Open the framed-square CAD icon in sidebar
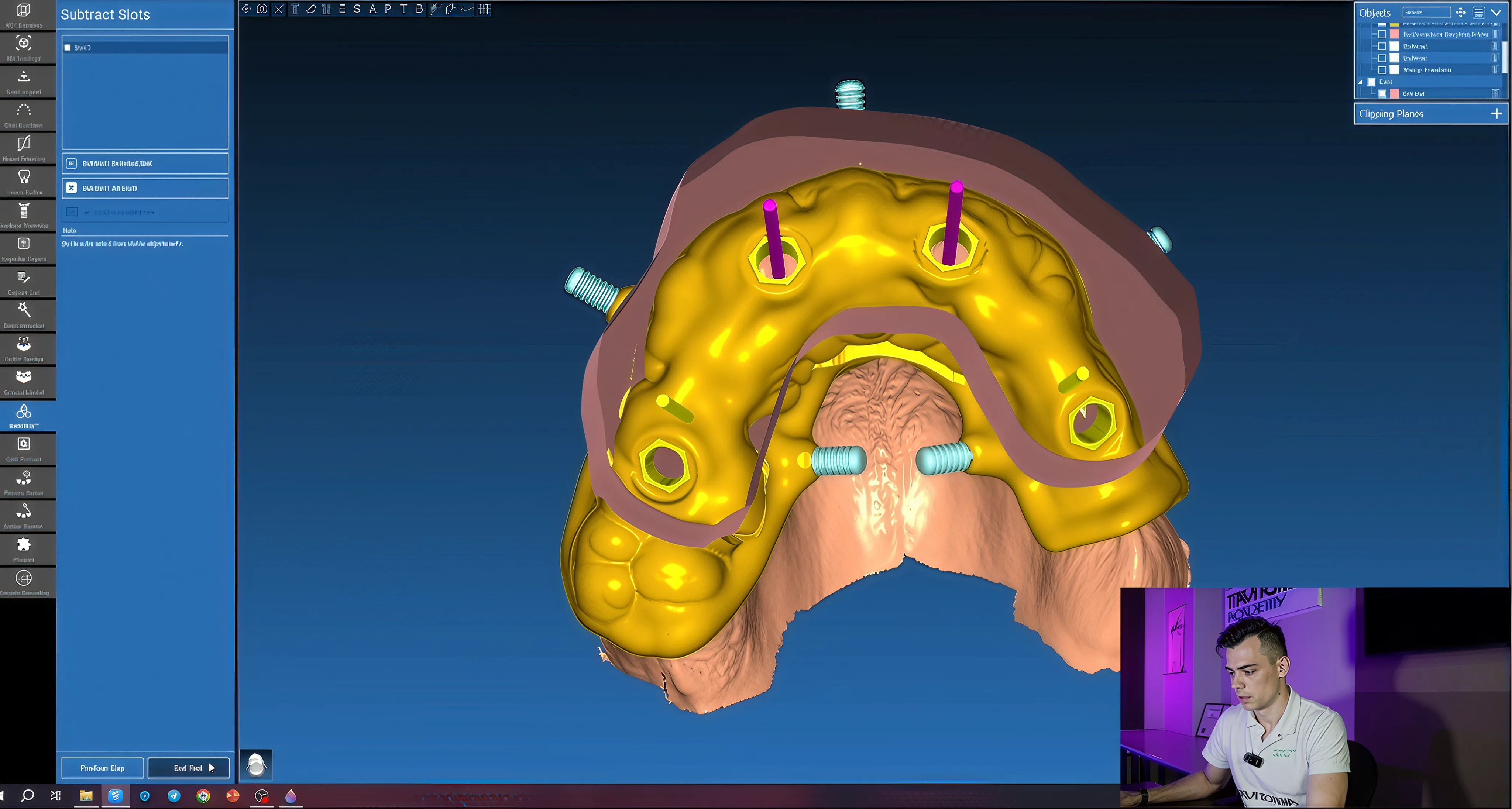This screenshot has width=1512, height=809. [x=24, y=444]
